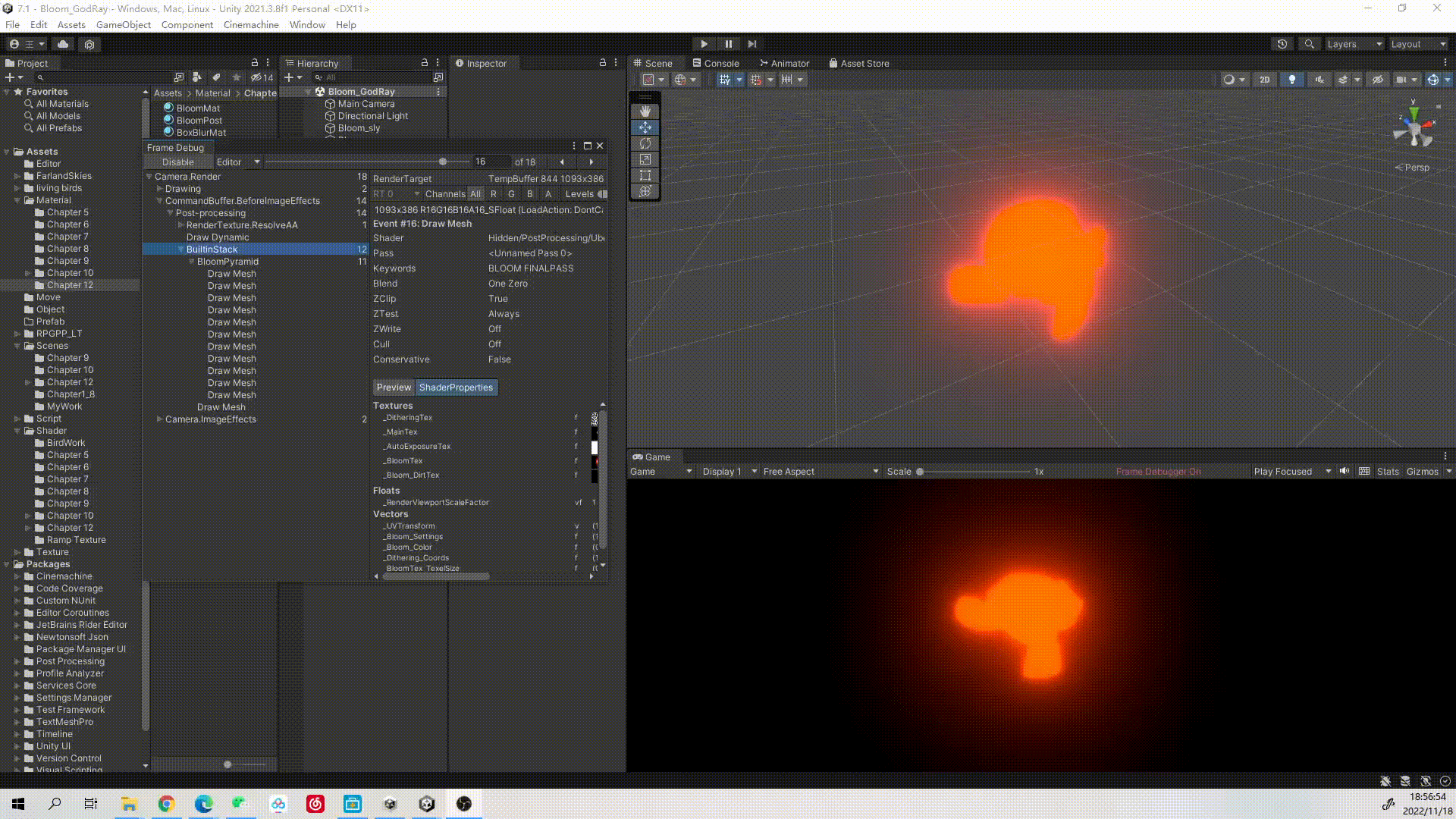Click the Step forward playback button
This screenshot has width=1456, height=819.
[752, 44]
